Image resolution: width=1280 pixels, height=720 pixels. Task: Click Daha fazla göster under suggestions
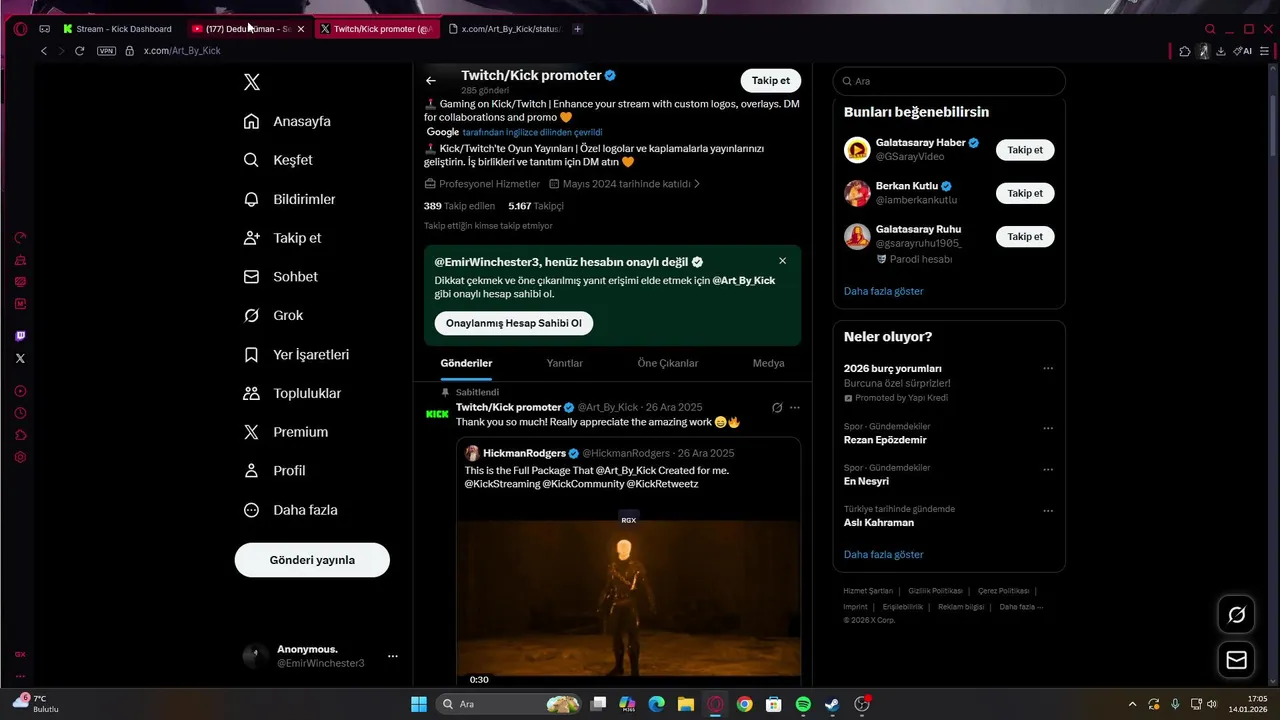[x=883, y=291]
